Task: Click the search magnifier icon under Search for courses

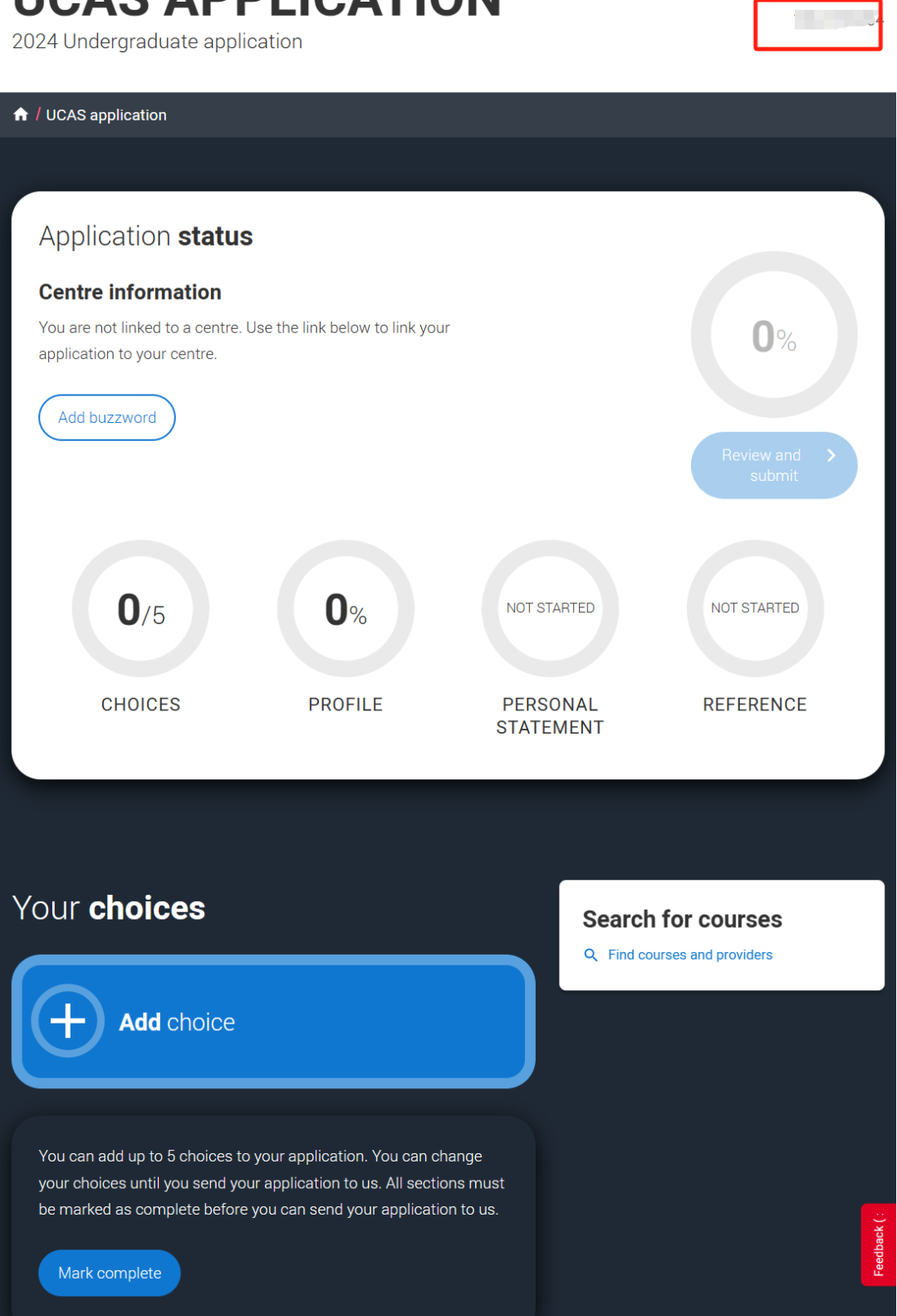Action: click(x=591, y=955)
